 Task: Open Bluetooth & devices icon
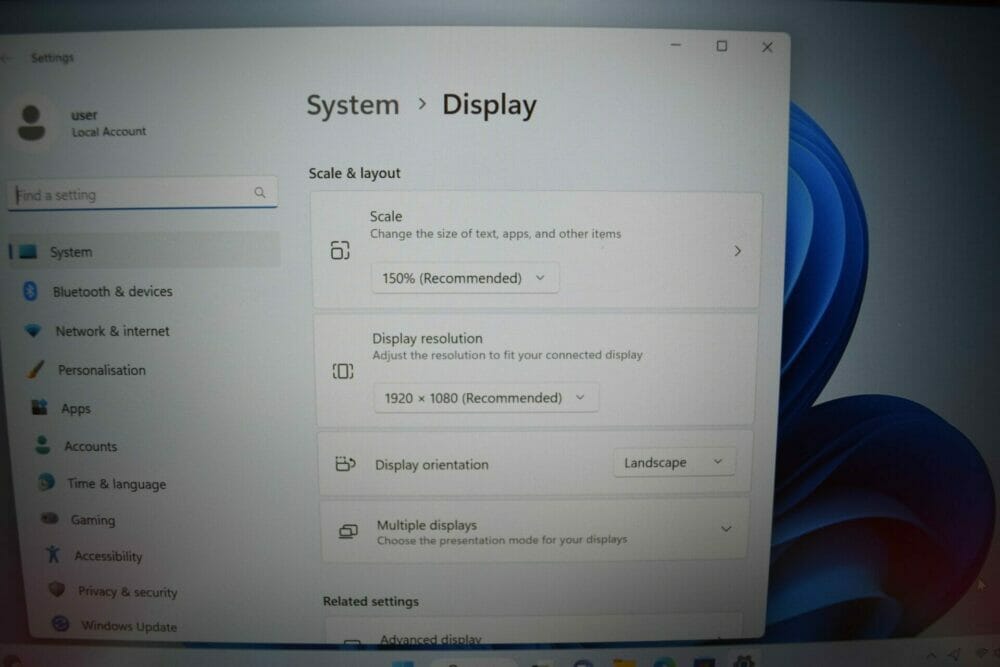[31, 291]
